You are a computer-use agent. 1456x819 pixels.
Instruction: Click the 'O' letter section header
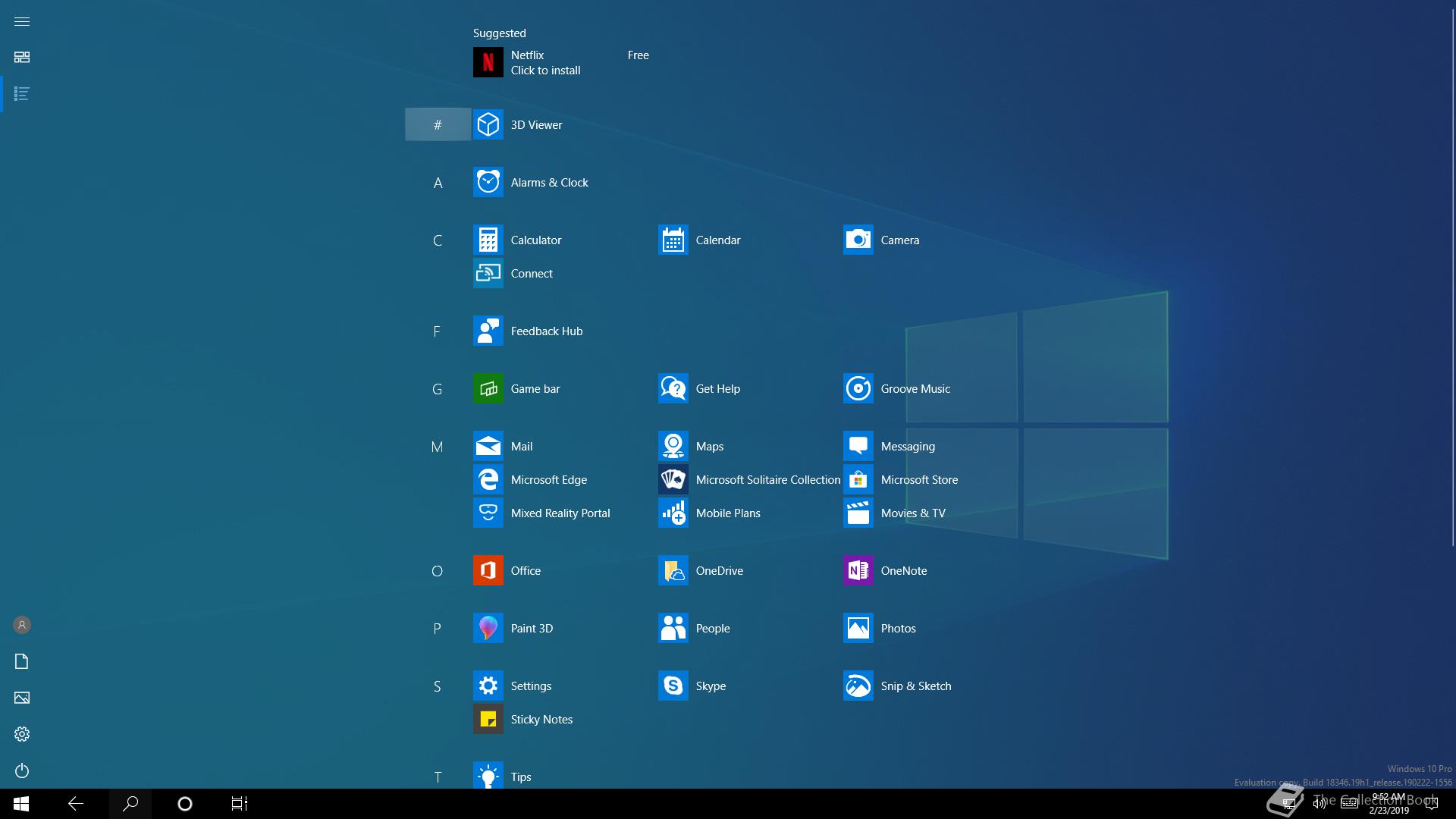[438, 571]
